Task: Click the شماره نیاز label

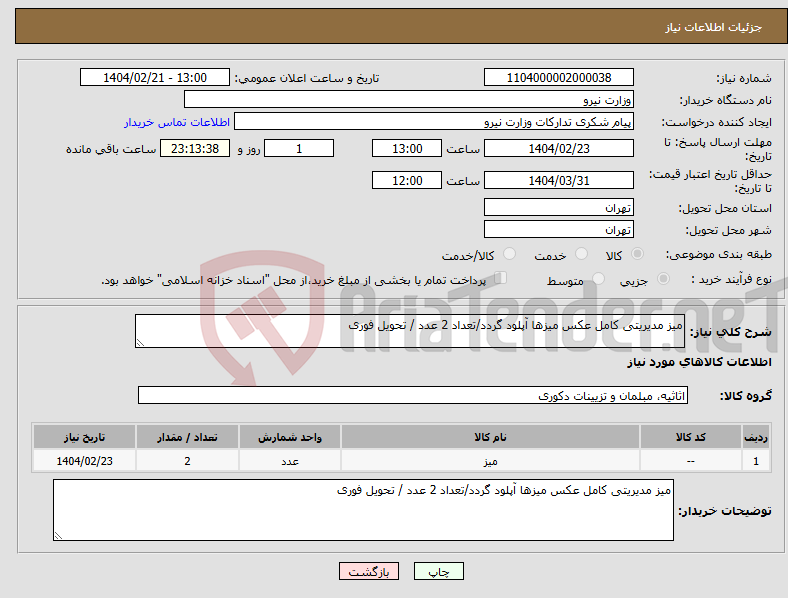Action: tap(744, 78)
